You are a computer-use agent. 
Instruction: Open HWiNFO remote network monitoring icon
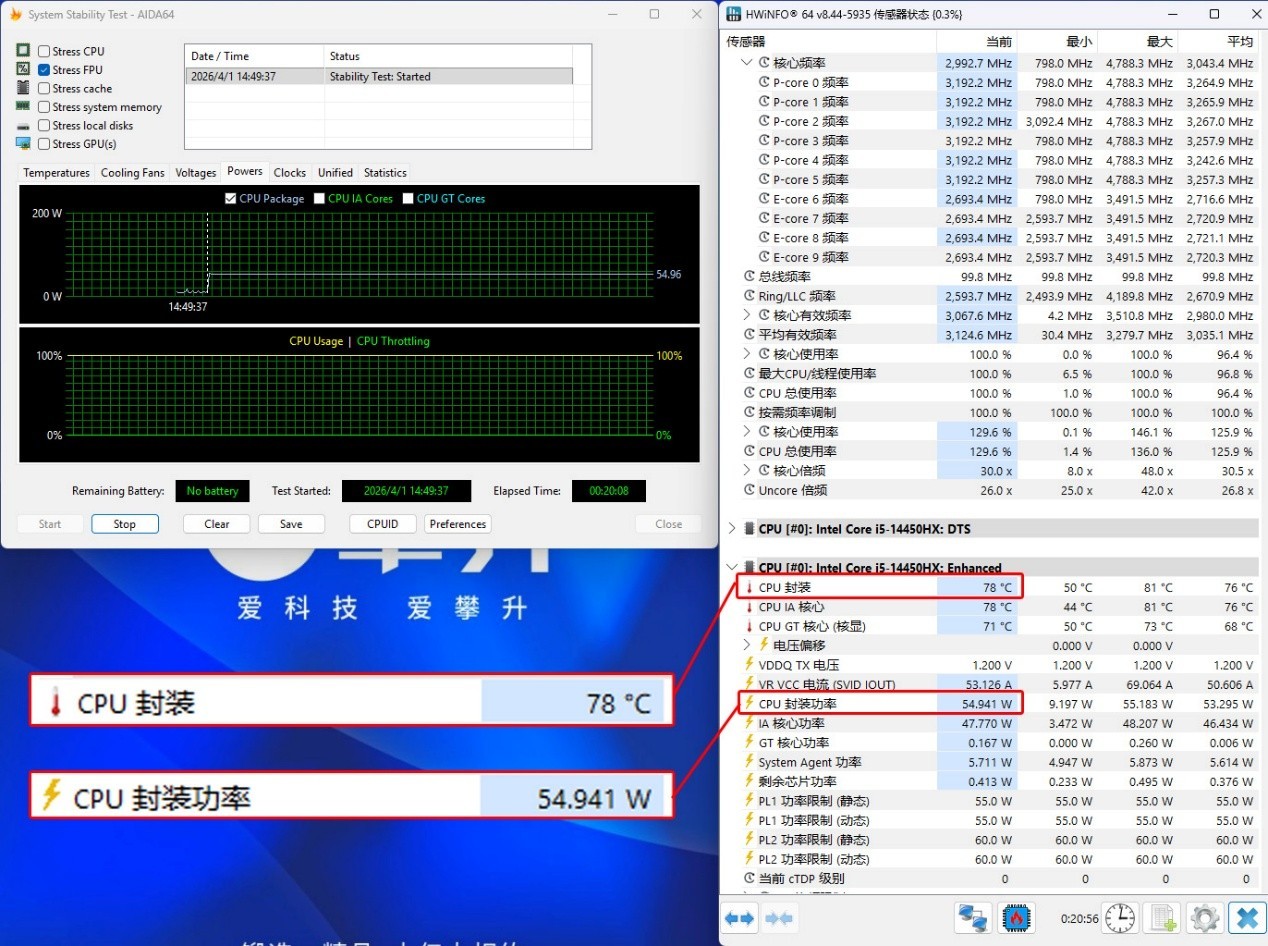click(x=973, y=918)
